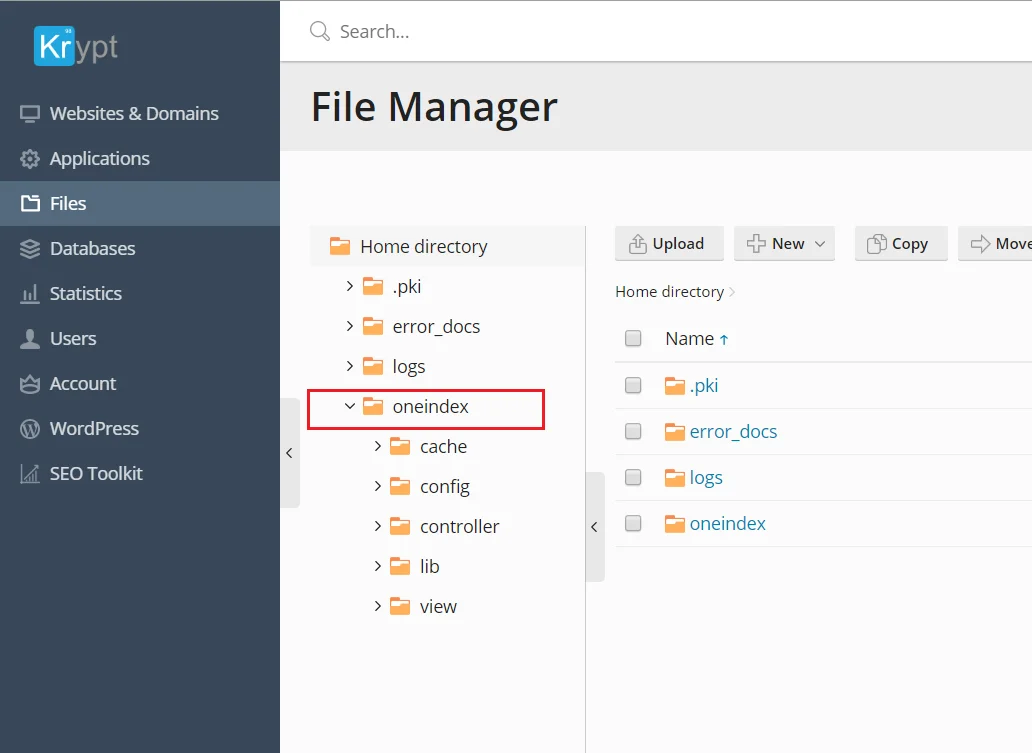The height and width of the screenshot is (753, 1032).
Task: Click the search magnifier icon
Action: coord(319,31)
